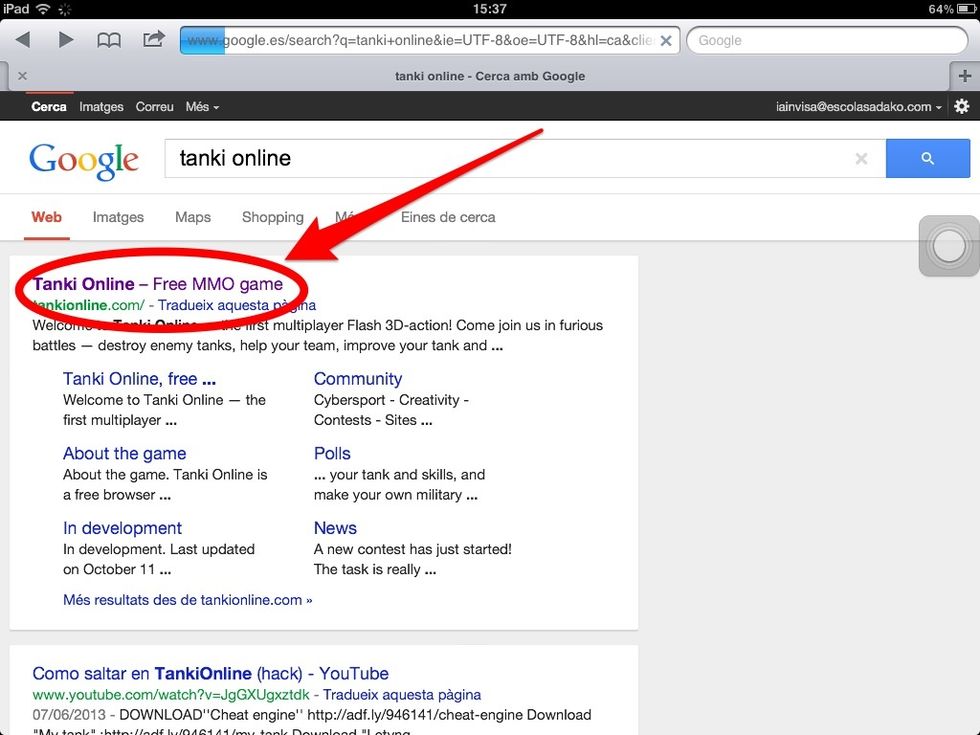Switch to the Imatges search tab

coord(118,217)
